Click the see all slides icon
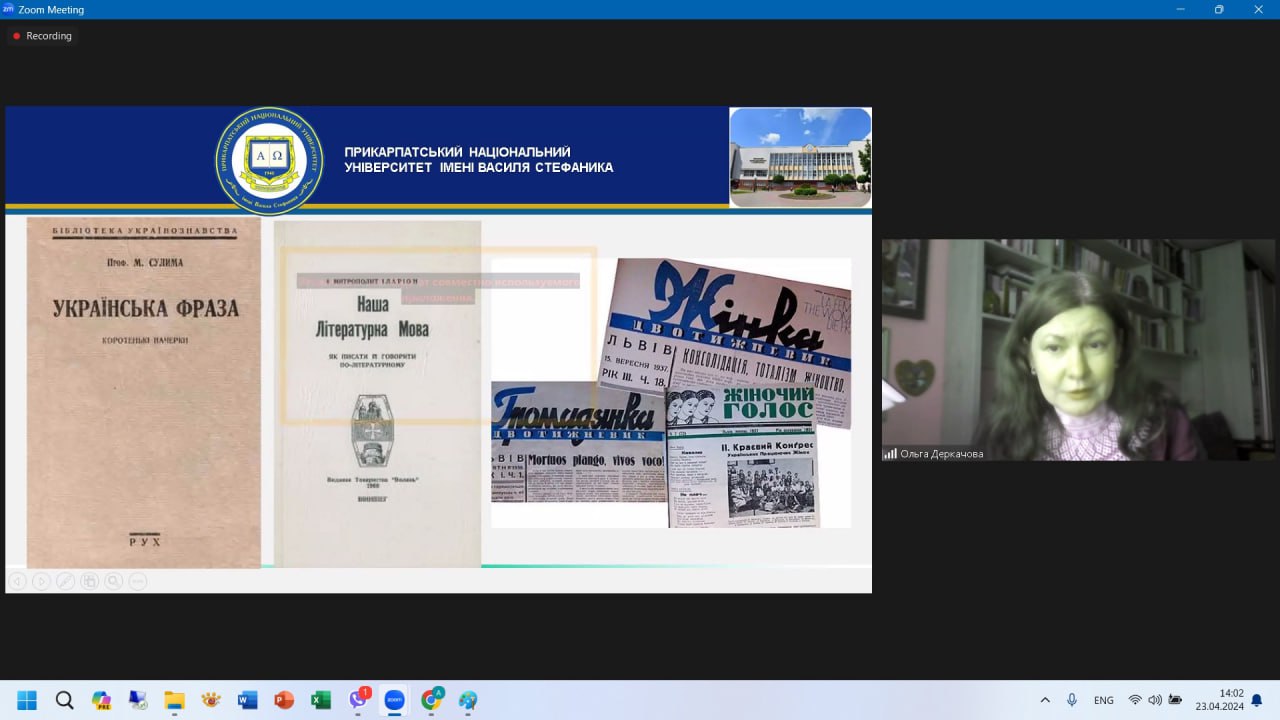Image resolution: width=1280 pixels, height=720 pixels. (x=89, y=581)
